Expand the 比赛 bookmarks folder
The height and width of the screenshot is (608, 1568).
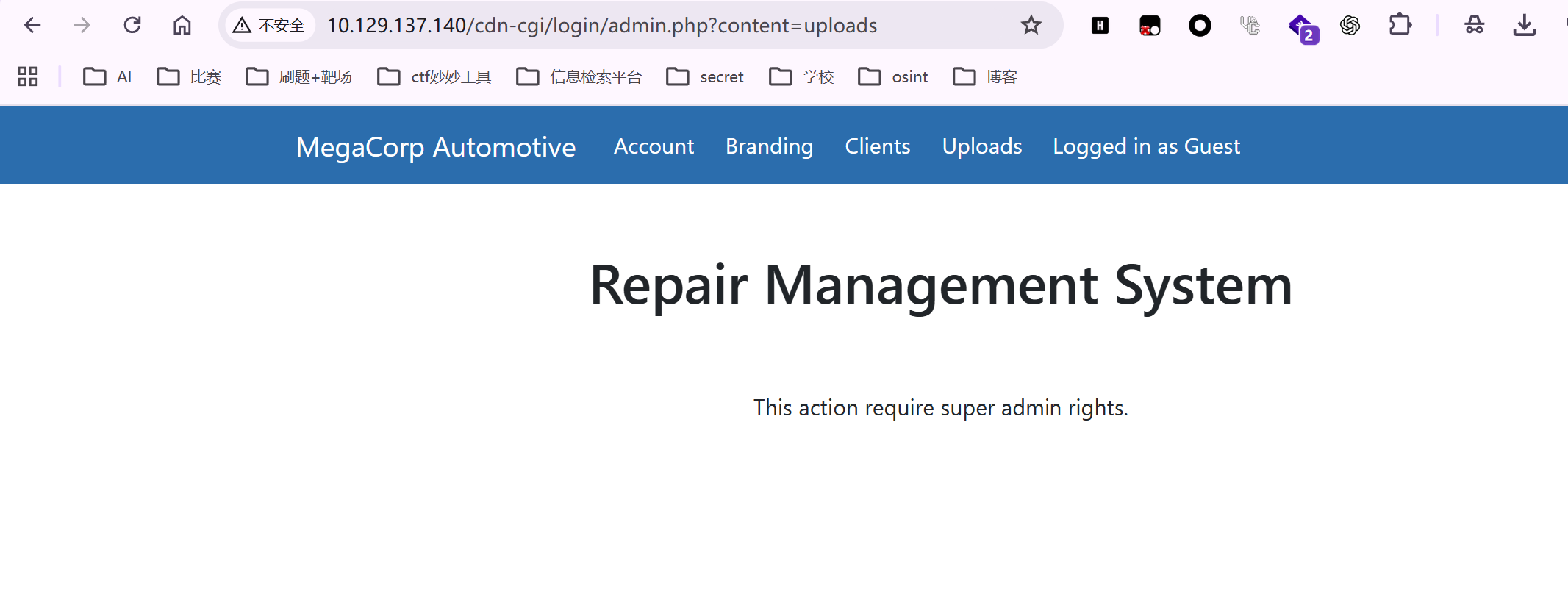click(x=189, y=76)
